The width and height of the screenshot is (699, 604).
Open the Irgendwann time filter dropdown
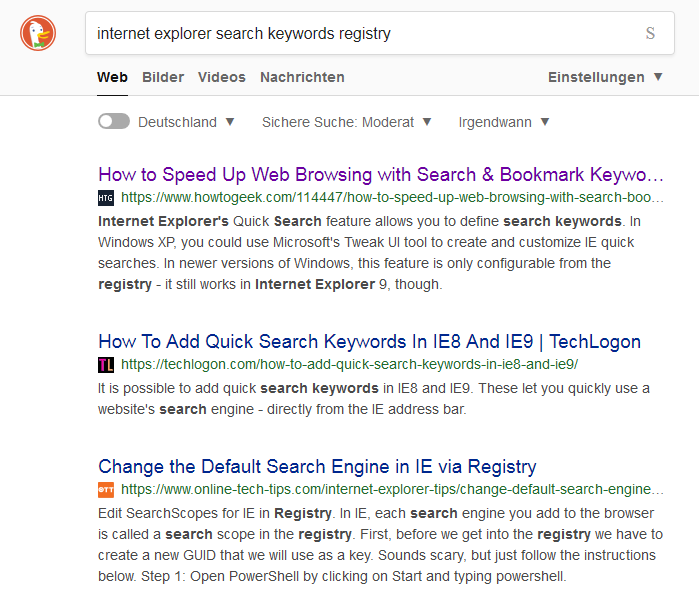click(x=504, y=122)
